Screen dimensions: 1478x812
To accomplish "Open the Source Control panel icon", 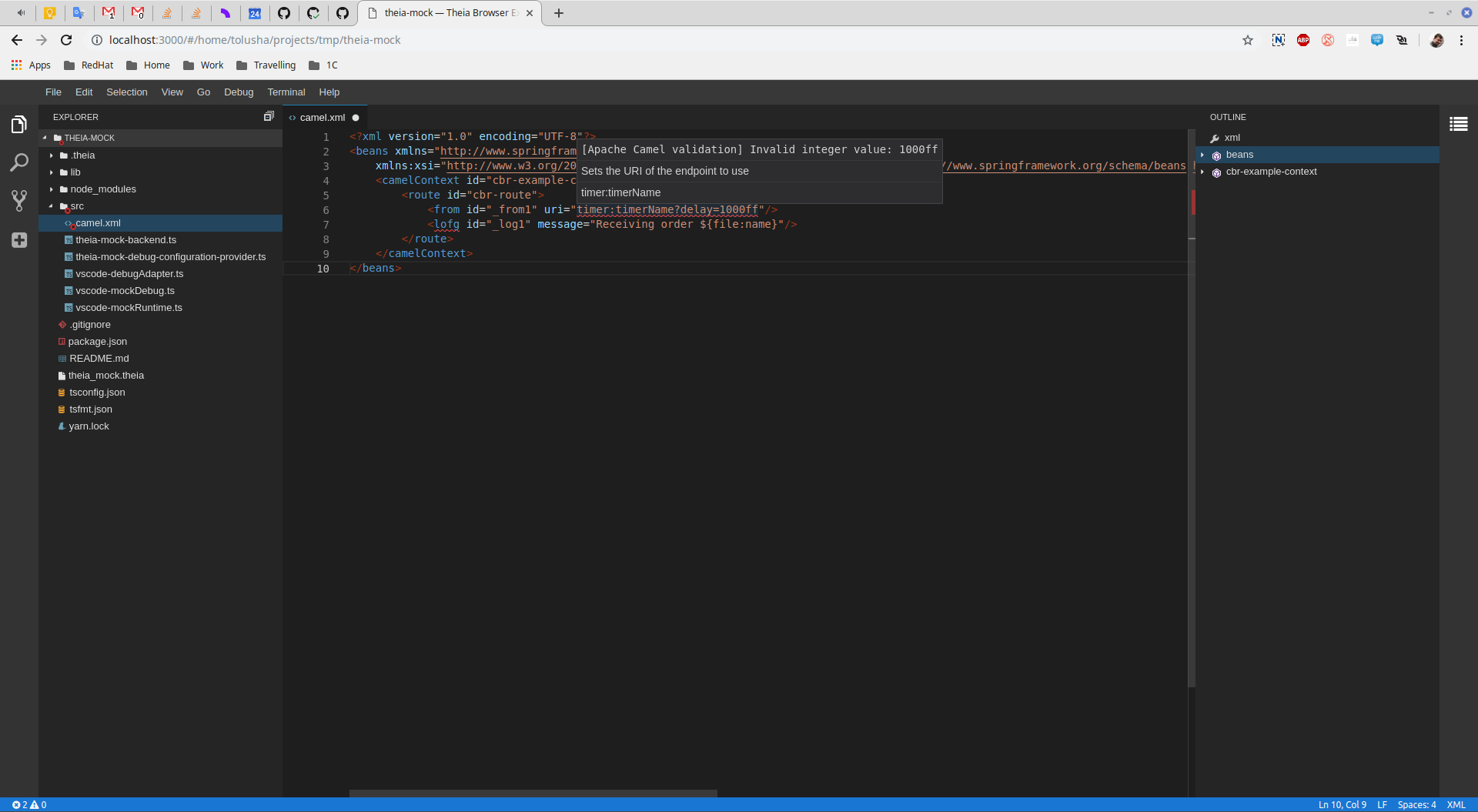I will tap(18, 201).
